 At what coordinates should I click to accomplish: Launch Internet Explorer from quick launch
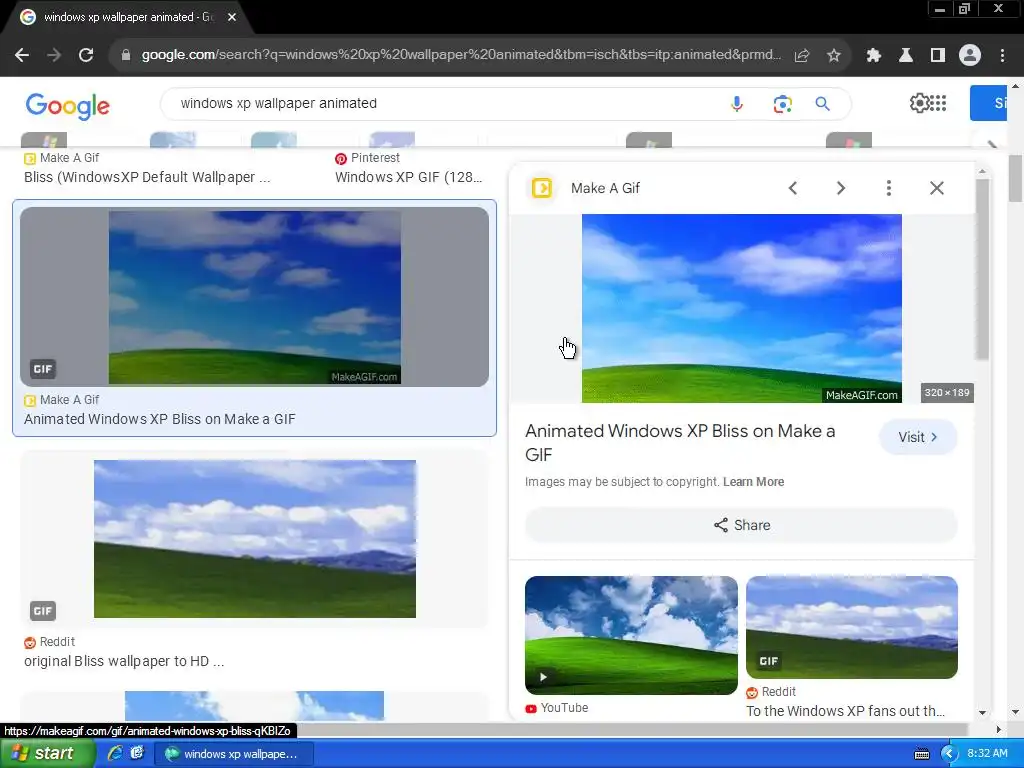click(x=115, y=753)
